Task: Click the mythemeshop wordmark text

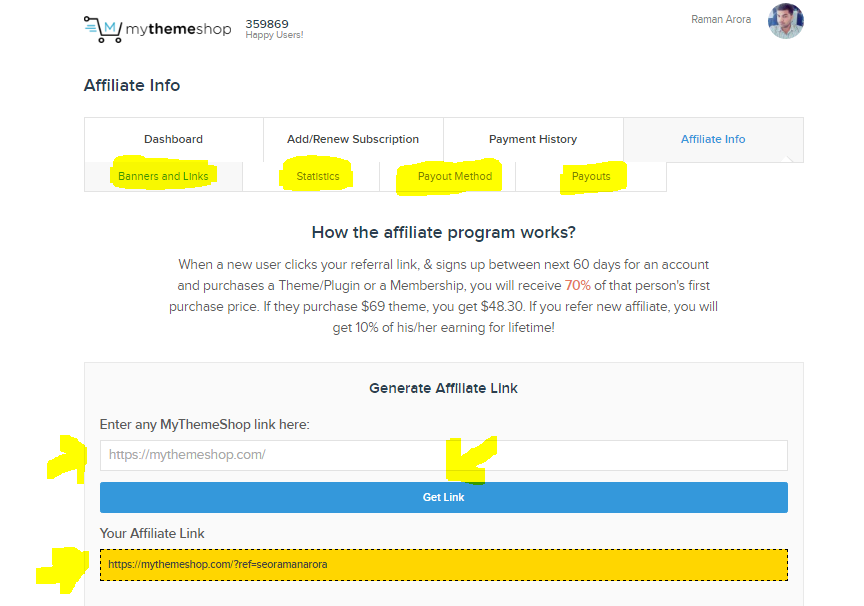Action: (178, 29)
